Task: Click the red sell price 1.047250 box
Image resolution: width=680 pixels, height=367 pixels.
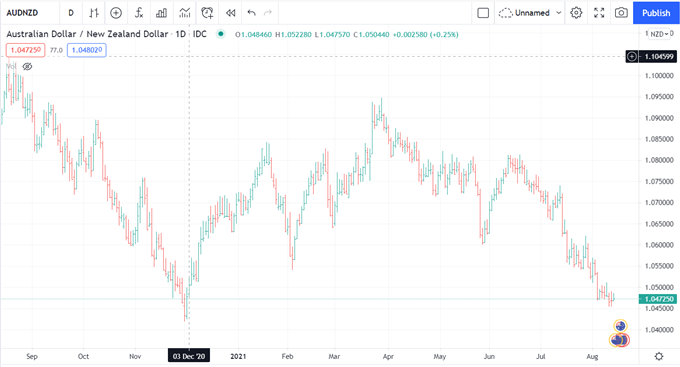Action: 25,50
